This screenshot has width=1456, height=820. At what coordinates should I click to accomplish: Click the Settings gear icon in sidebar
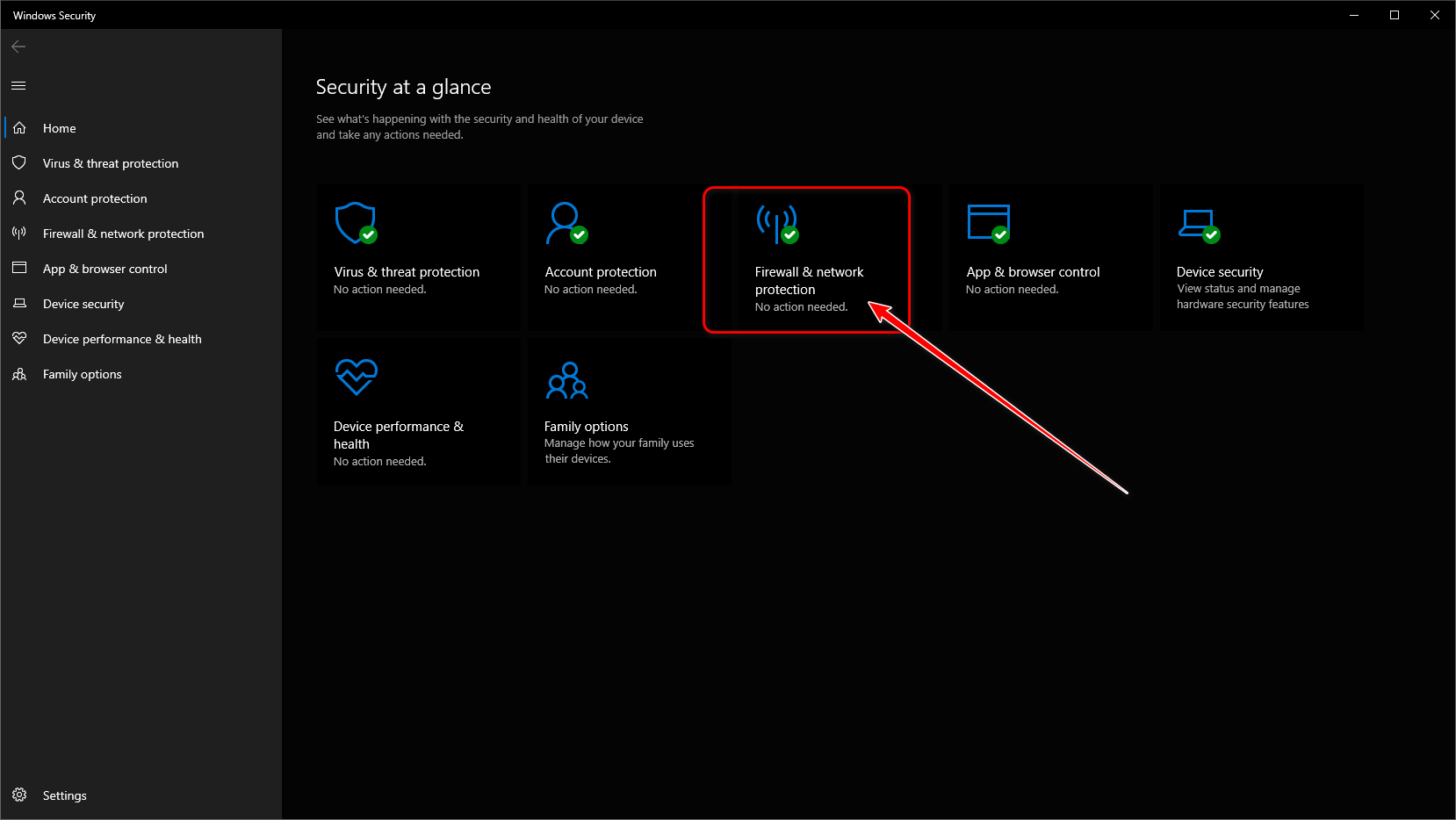pyautogui.click(x=19, y=795)
